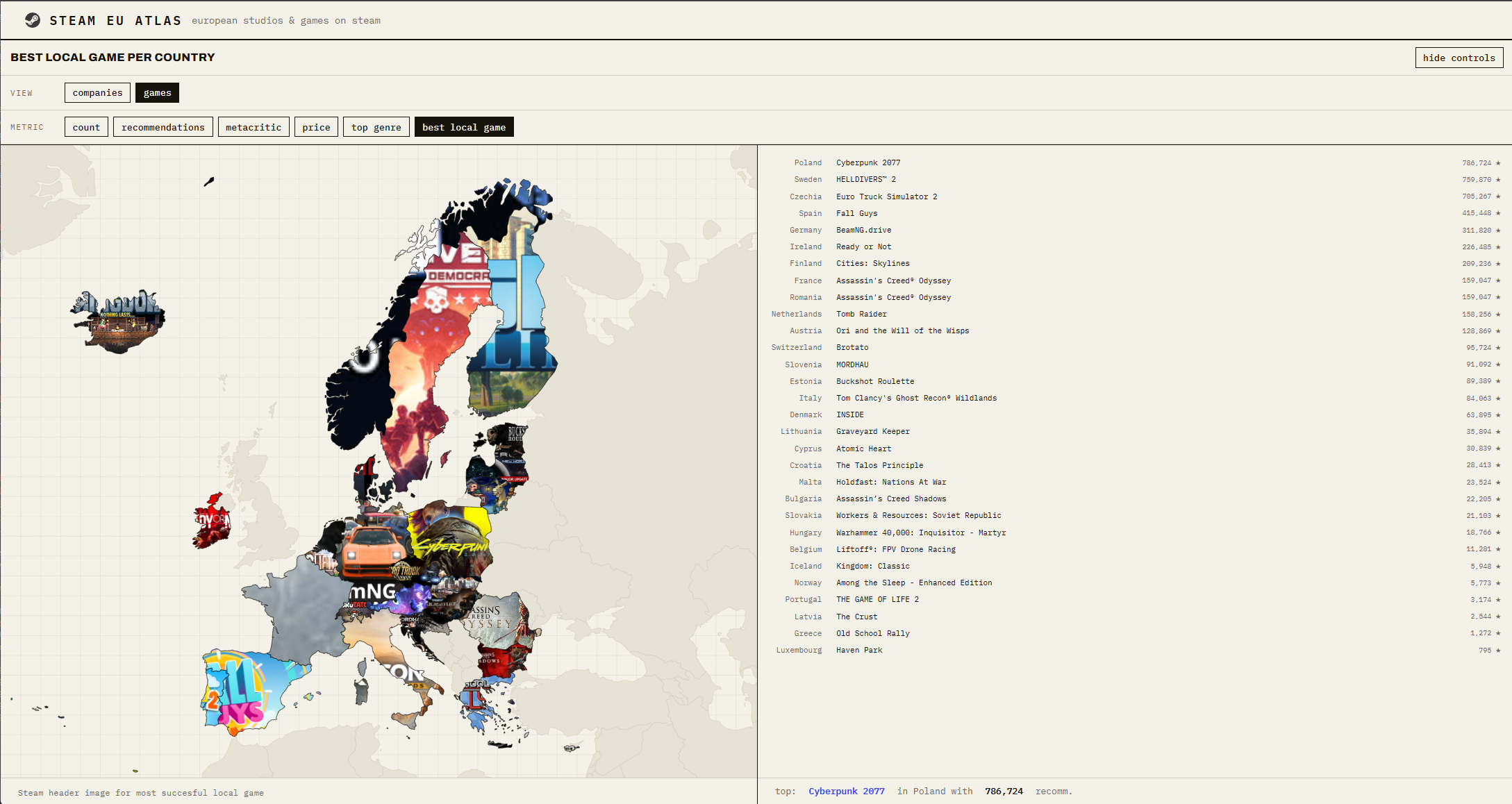Click Euro Truck Simulator 2 in the list
Viewport: 1512px width, 804px height.
click(886, 196)
